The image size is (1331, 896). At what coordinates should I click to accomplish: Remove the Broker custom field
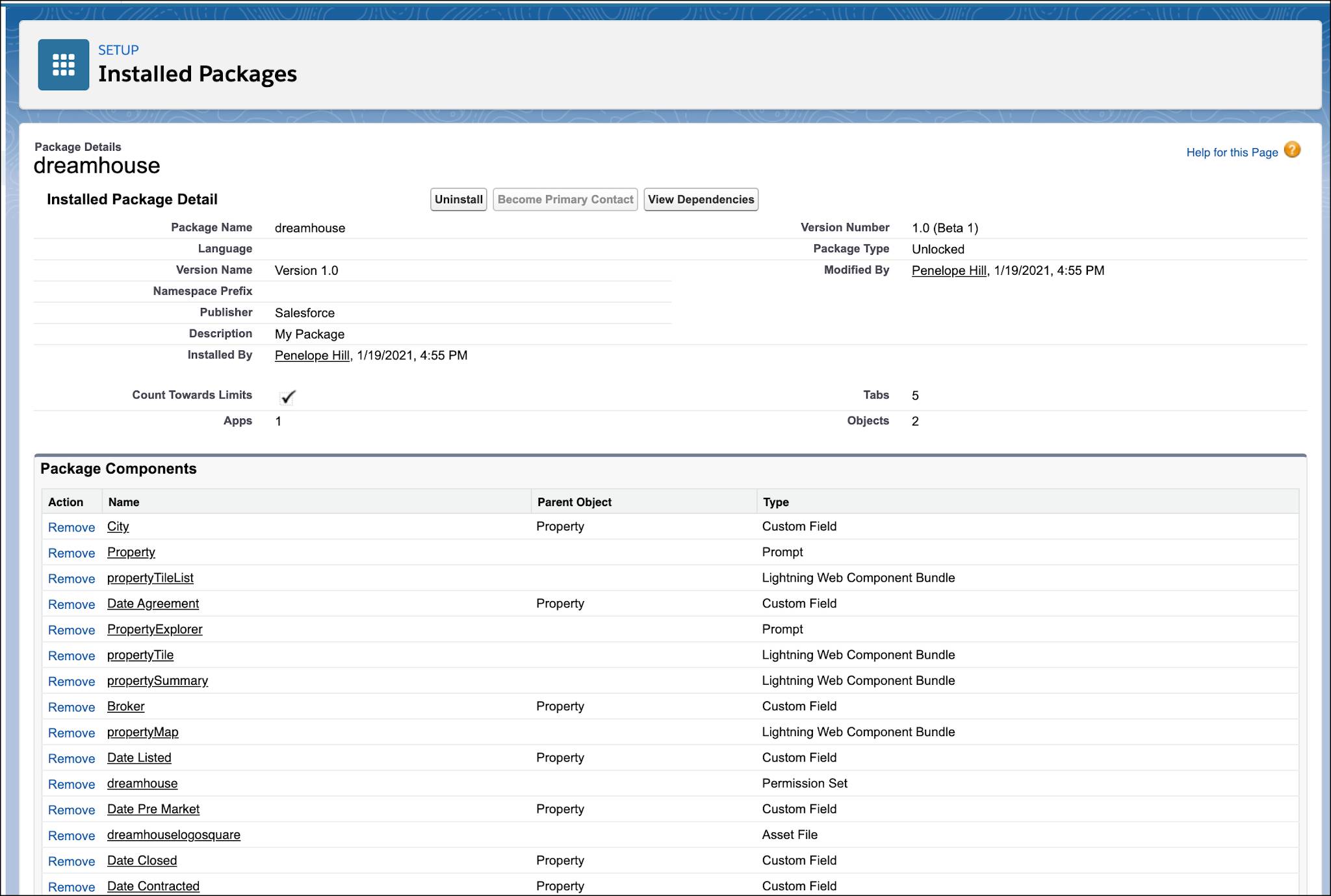[71, 708]
